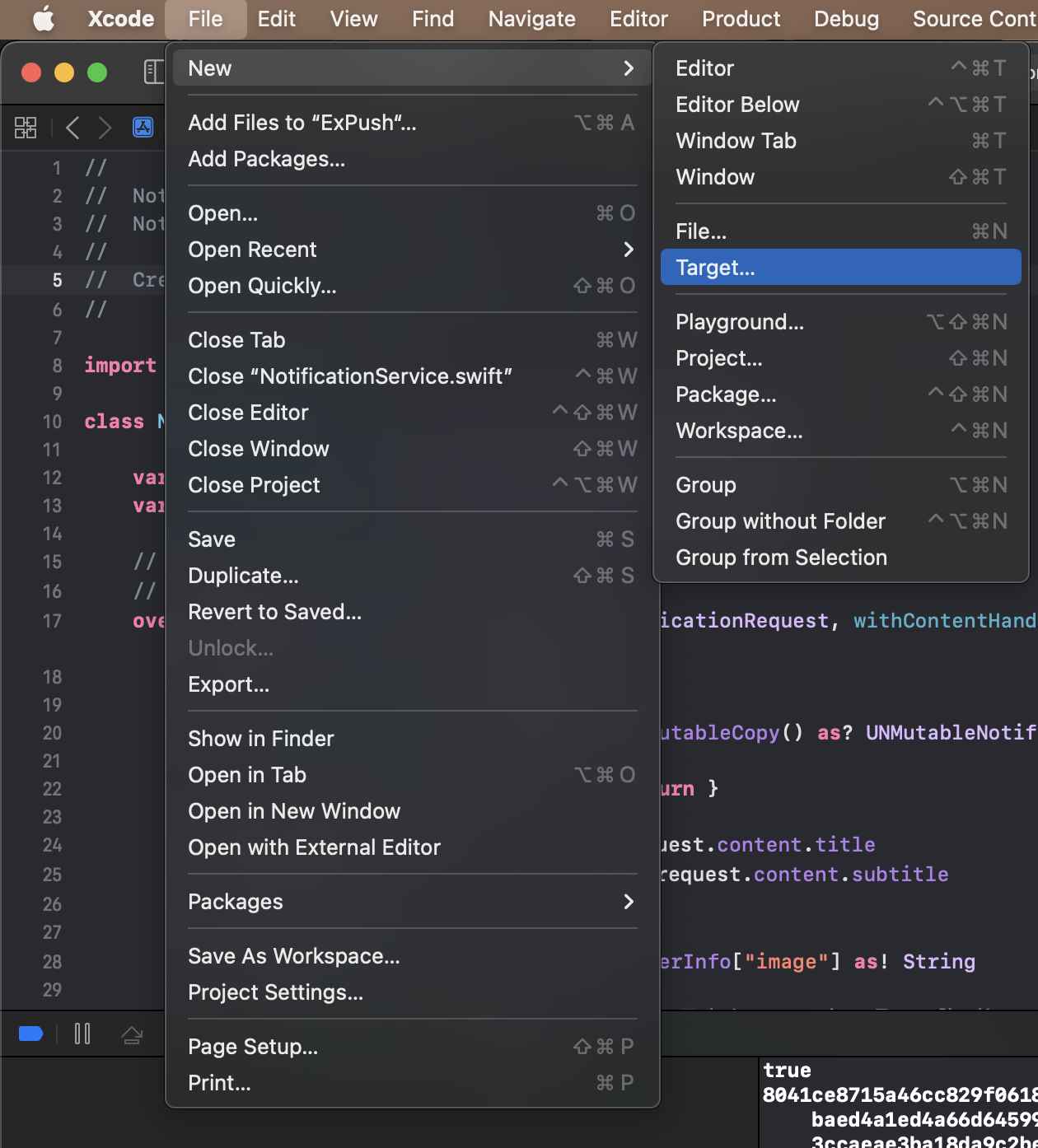Select Group without Folder

coord(841,521)
